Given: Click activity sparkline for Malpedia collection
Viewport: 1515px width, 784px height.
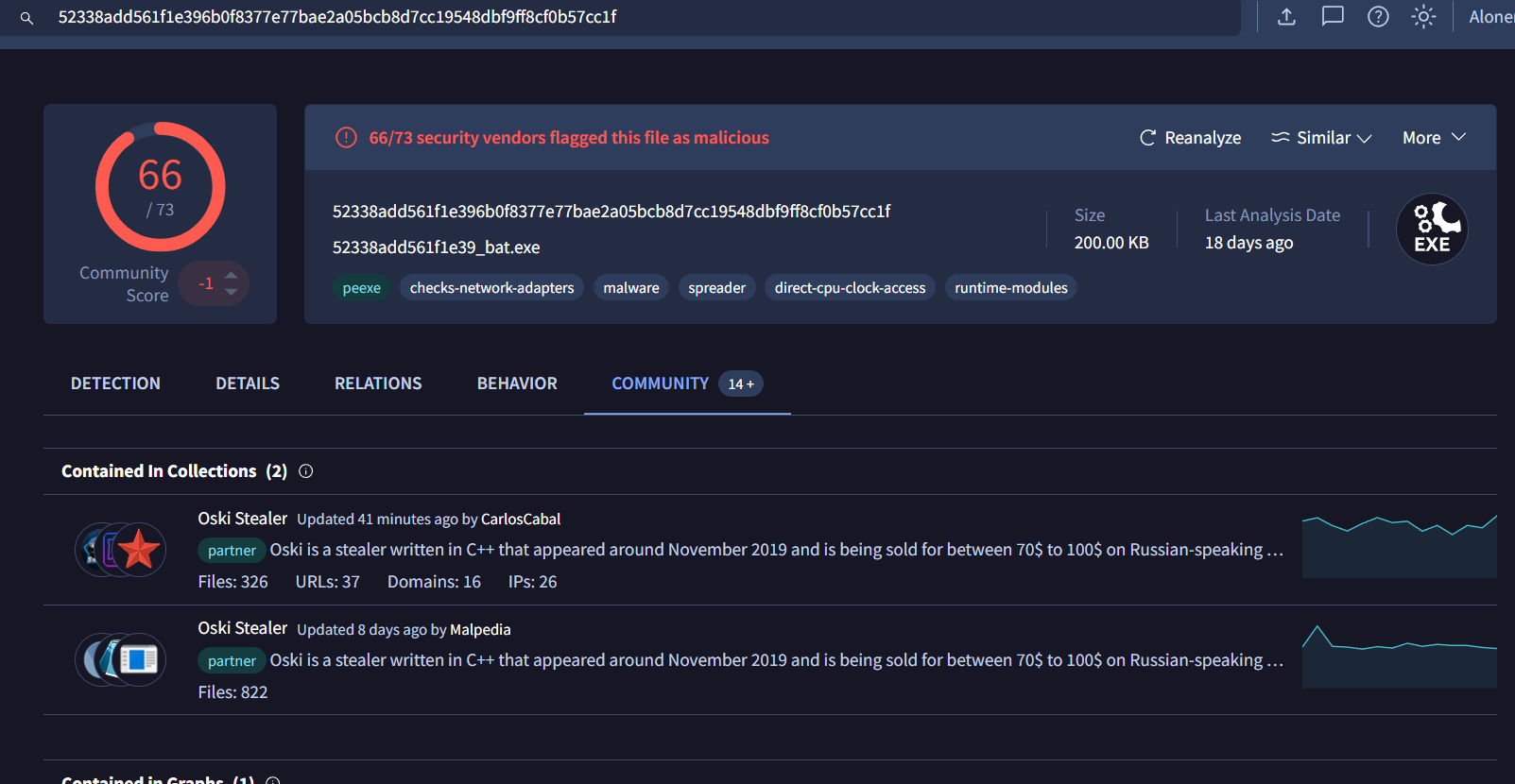Looking at the screenshot, I should click(1399, 656).
